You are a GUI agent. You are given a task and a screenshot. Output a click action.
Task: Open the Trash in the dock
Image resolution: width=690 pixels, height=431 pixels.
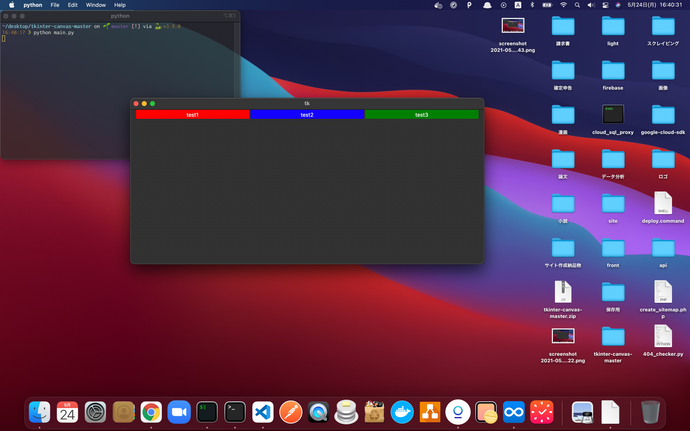[650, 412]
